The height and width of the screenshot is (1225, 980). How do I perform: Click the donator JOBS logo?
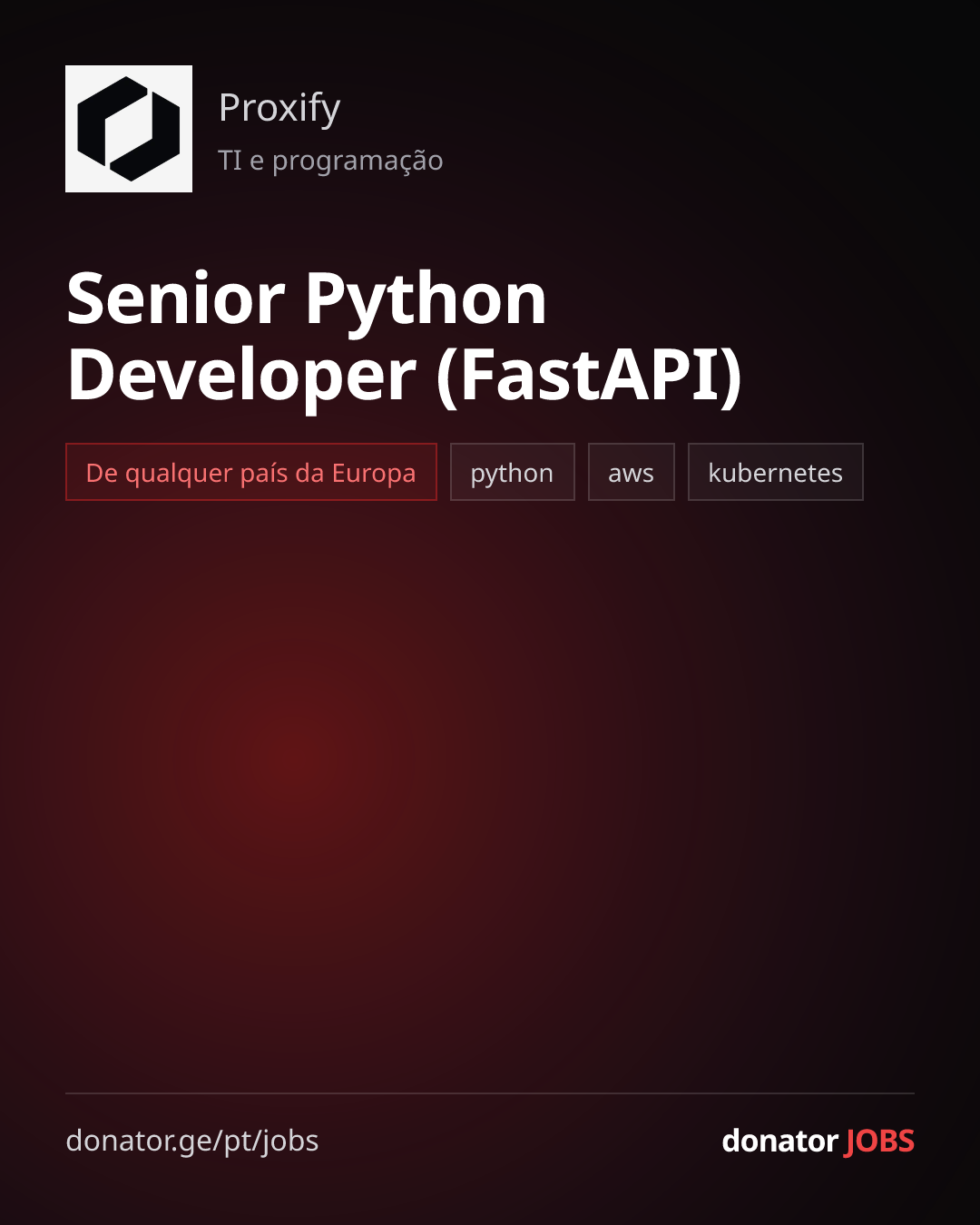tap(818, 1141)
